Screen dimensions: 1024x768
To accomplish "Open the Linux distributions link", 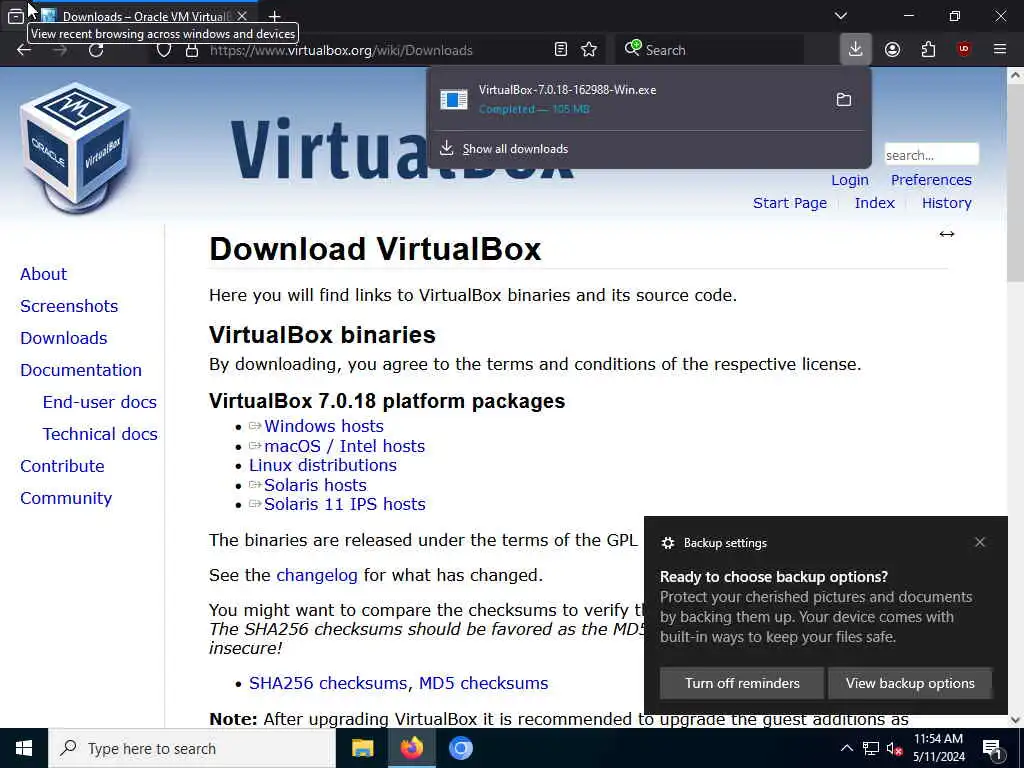I will pos(323,466).
